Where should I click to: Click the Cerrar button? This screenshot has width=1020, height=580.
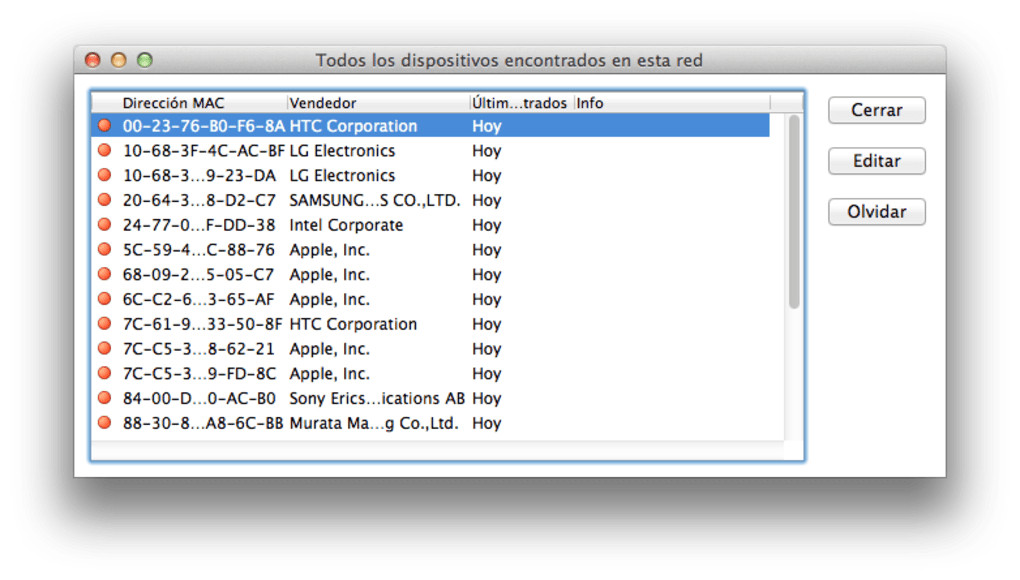coord(876,110)
